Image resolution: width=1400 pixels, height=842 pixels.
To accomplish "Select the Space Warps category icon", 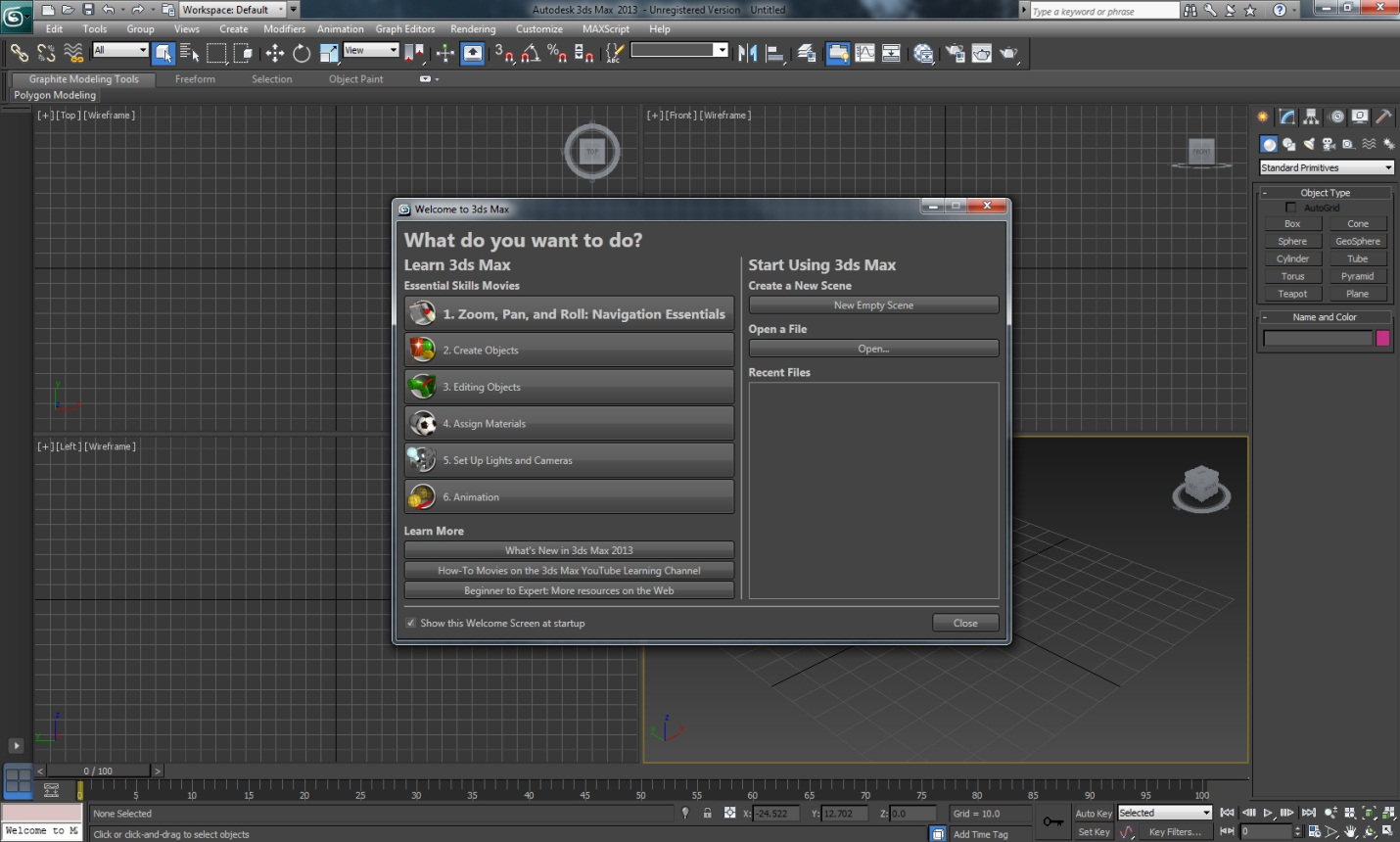I will 1369,144.
